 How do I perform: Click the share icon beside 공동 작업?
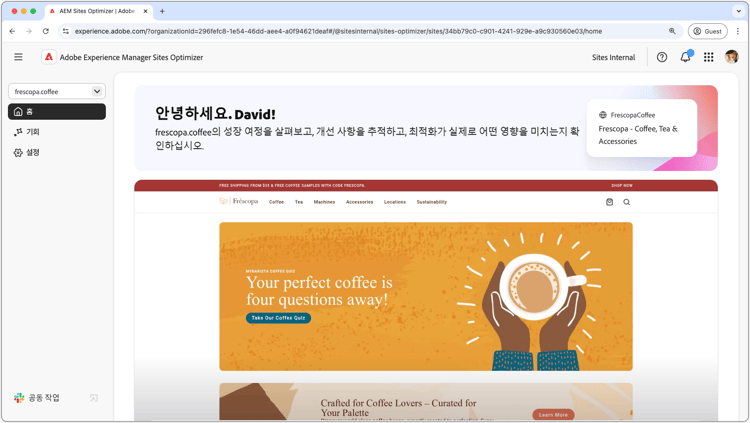[x=94, y=398]
